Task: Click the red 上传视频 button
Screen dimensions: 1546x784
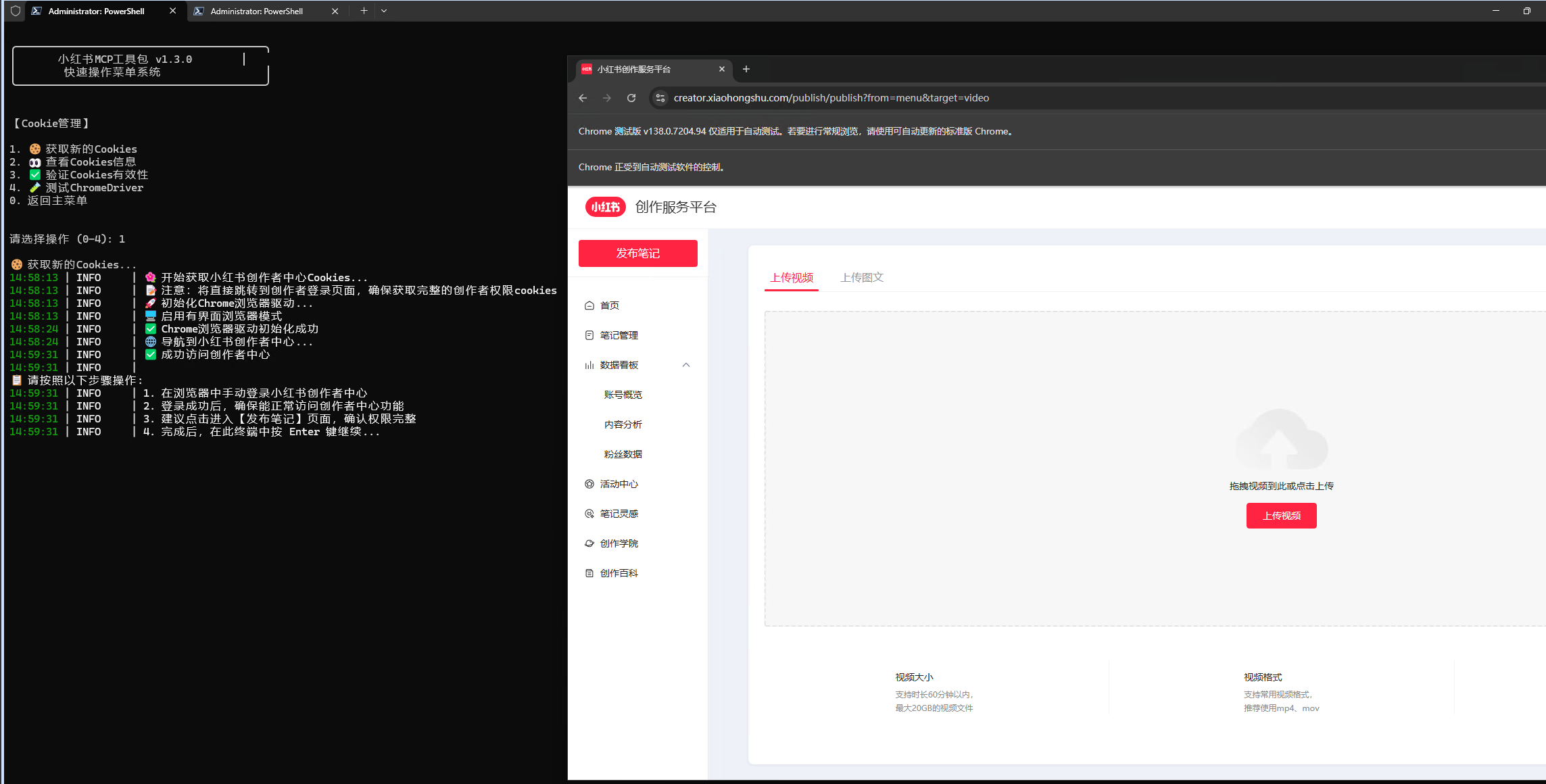Action: click(x=1281, y=516)
